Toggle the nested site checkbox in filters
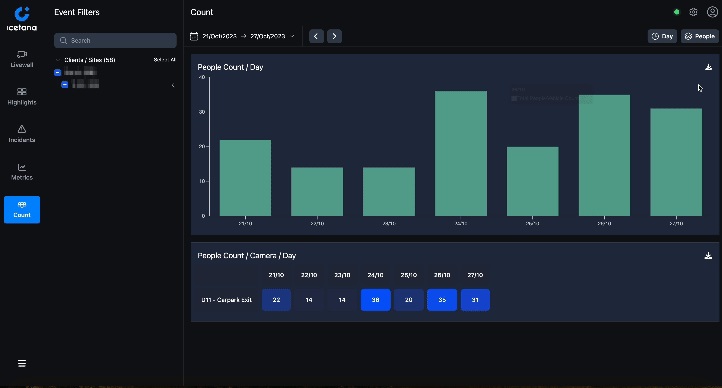Viewport: 722px width, 388px height. click(64, 84)
